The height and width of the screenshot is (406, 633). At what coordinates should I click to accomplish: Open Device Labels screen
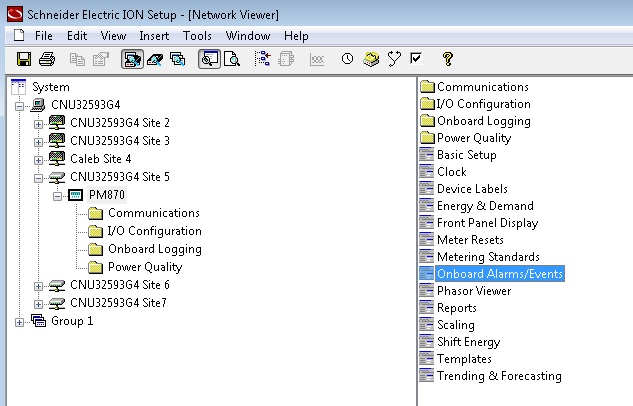(x=472, y=189)
